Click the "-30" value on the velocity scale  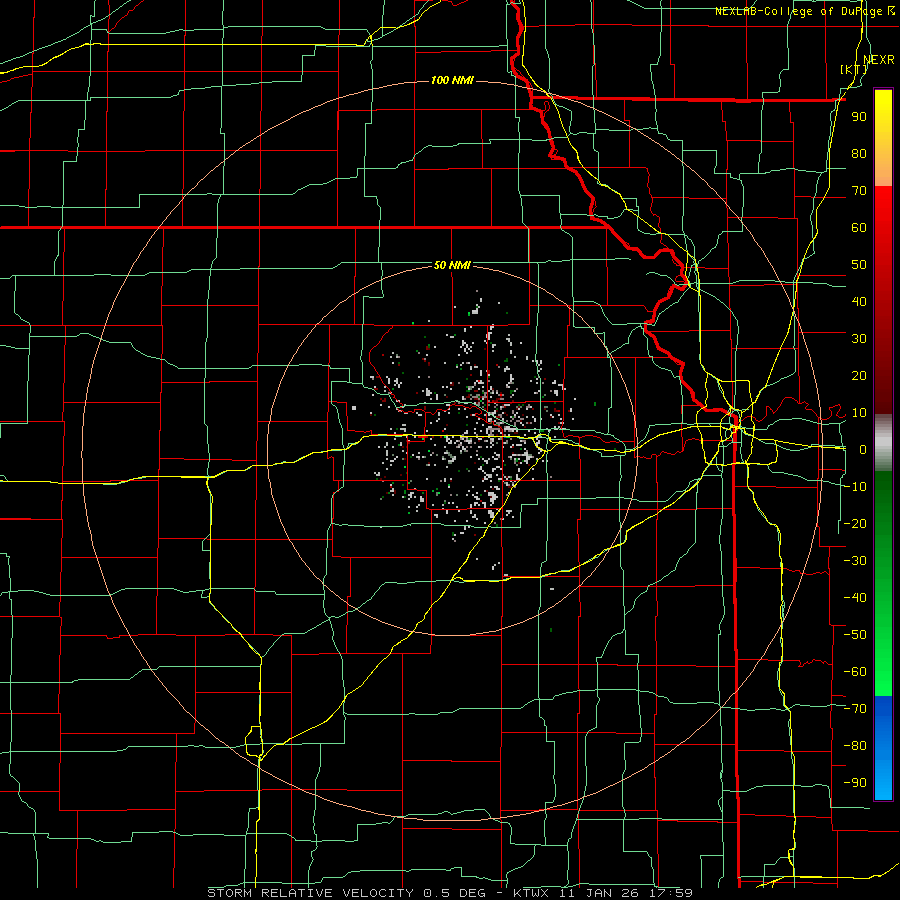click(x=855, y=561)
